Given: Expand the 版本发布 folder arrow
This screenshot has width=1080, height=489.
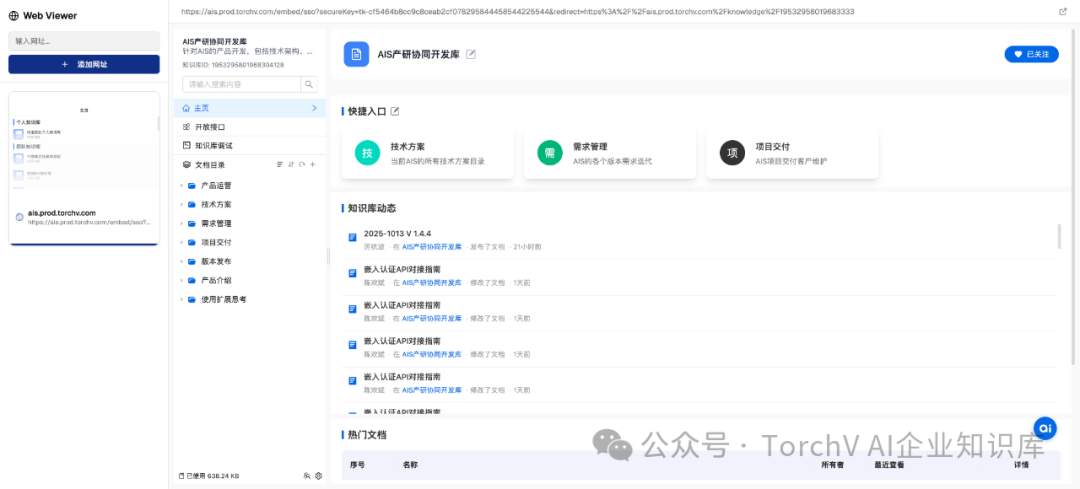Looking at the screenshot, I should click(x=181, y=262).
